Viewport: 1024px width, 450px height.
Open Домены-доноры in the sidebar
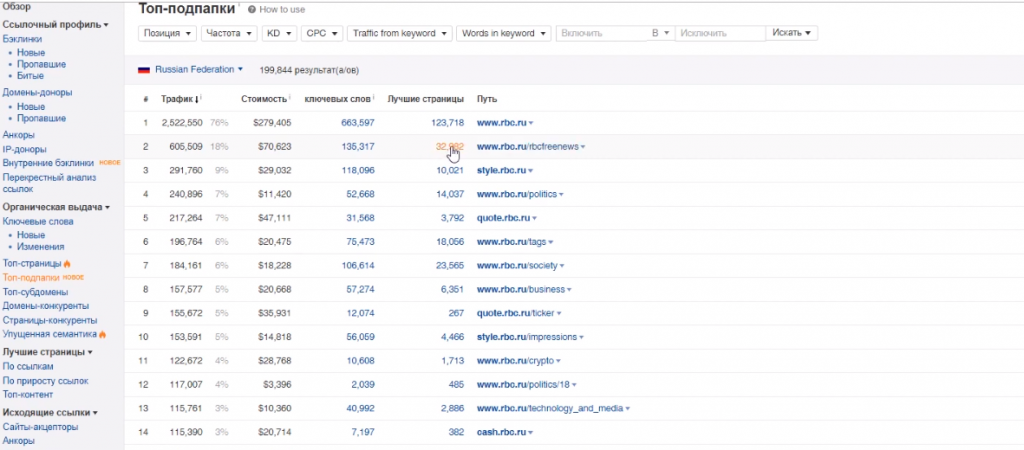point(37,93)
